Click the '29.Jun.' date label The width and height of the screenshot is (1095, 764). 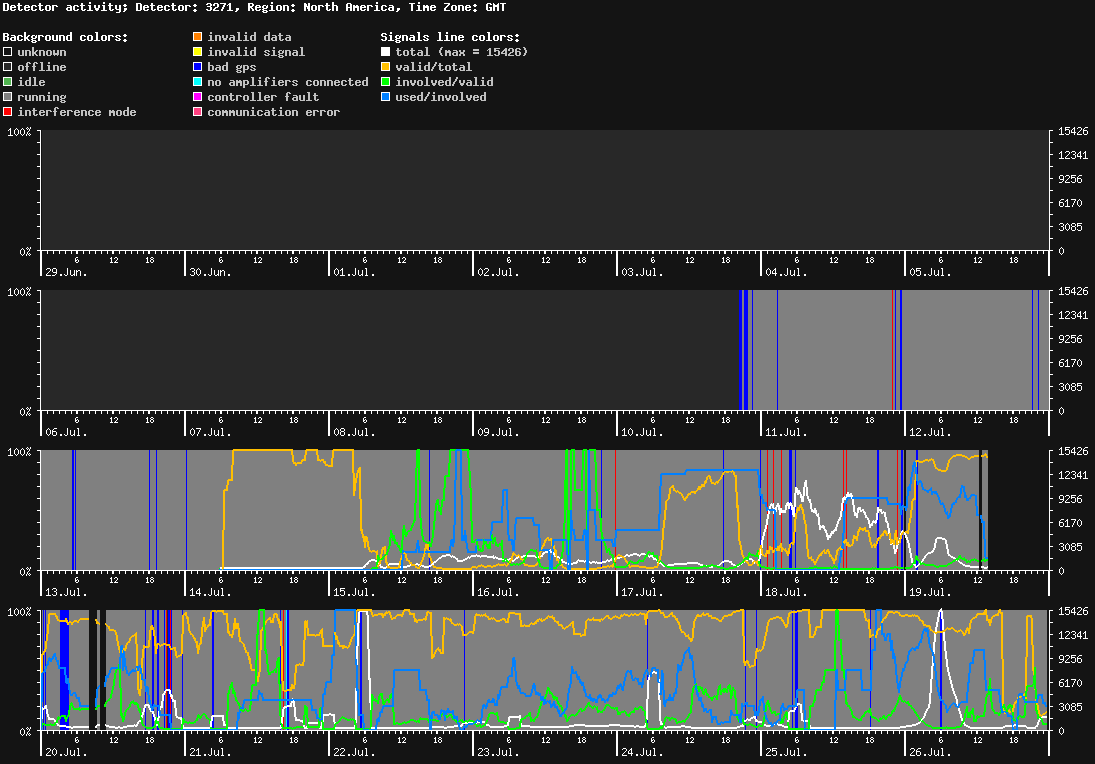point(66,272)
